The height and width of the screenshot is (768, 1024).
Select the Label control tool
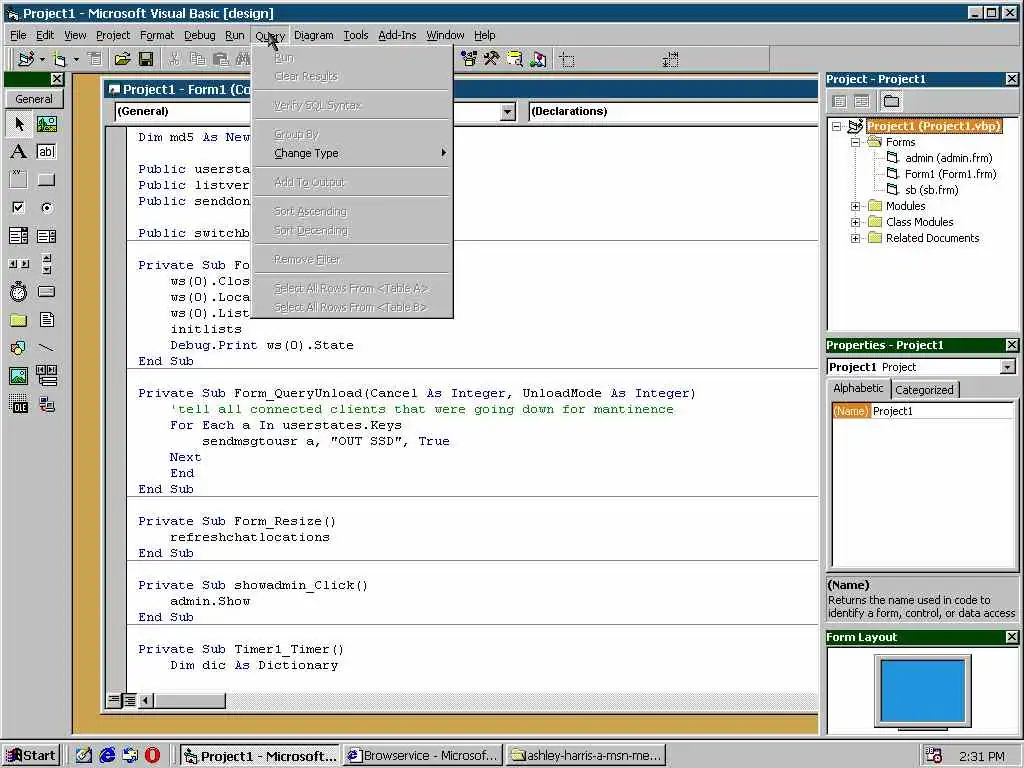[19, 152]
